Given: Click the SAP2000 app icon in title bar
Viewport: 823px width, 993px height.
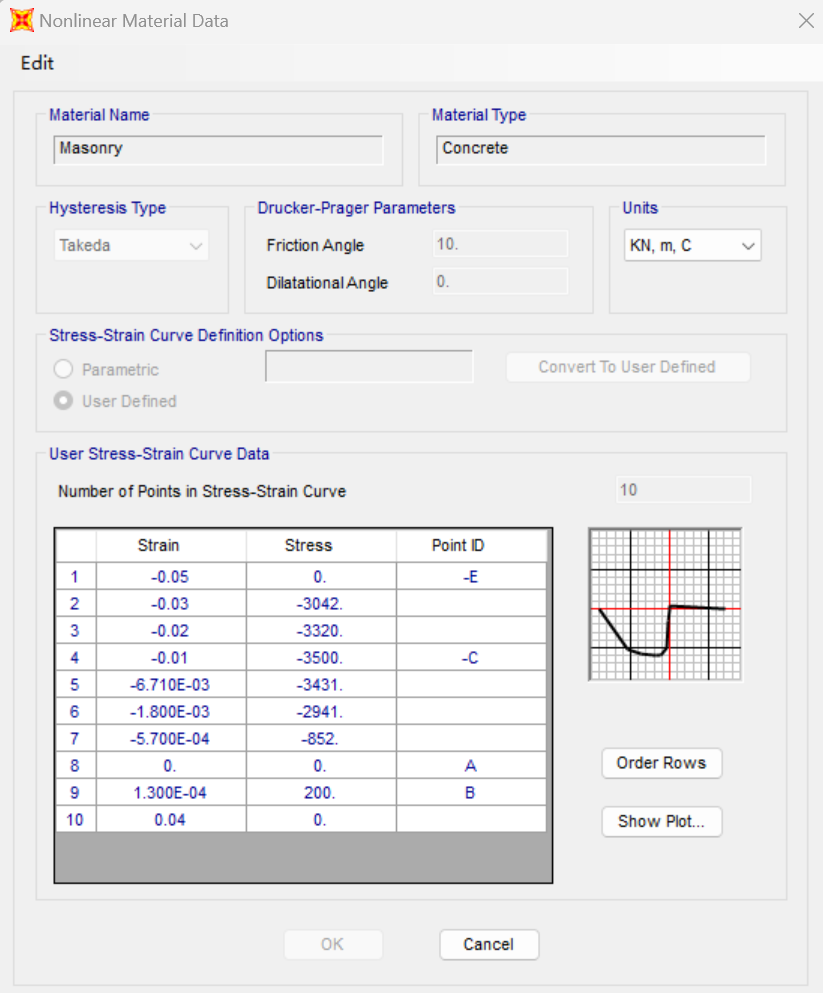Looking at the screenshot, I should [21, 20].
